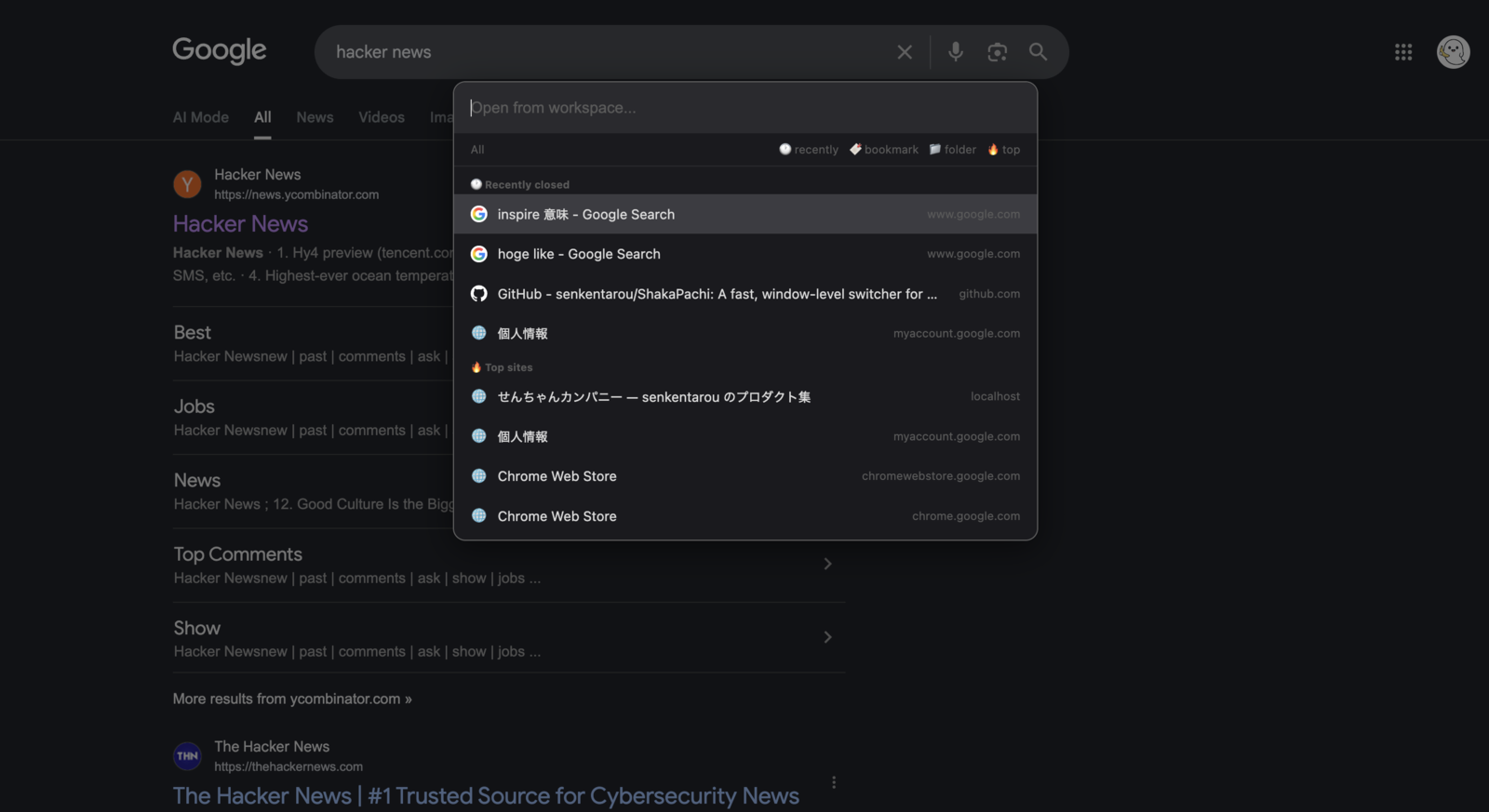The width and height of the screenshot is (1489, 812).
Task: Switch to the News search tab
Action: pos(315,117)
